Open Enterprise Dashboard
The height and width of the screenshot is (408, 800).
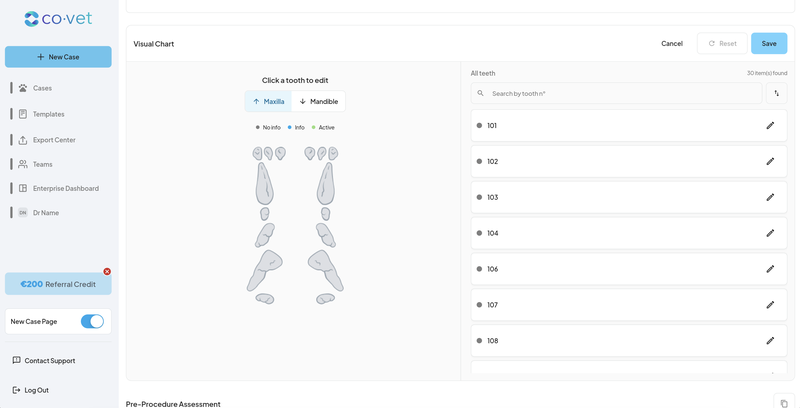tap(66, 188)
